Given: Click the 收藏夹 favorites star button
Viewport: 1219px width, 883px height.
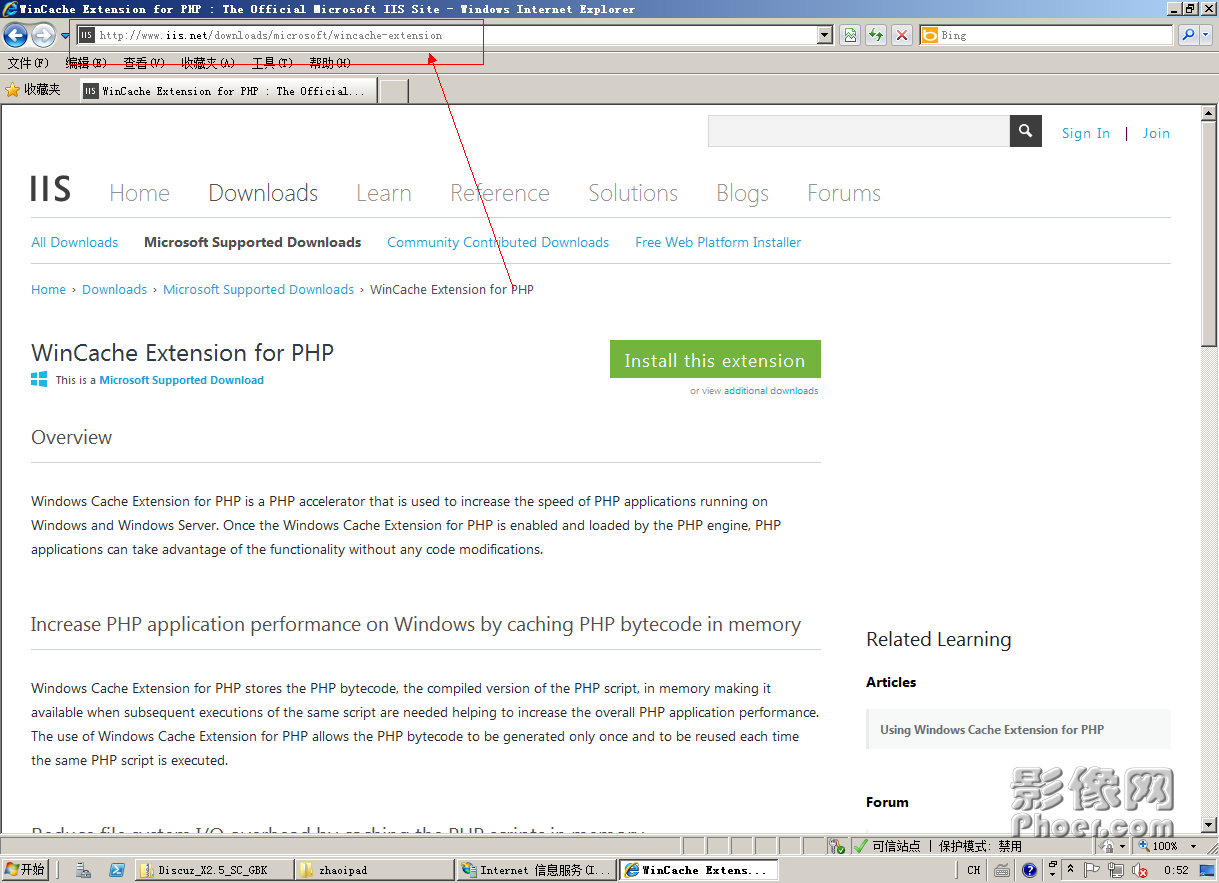Looking at the screenshot, I should click(33, 90).
